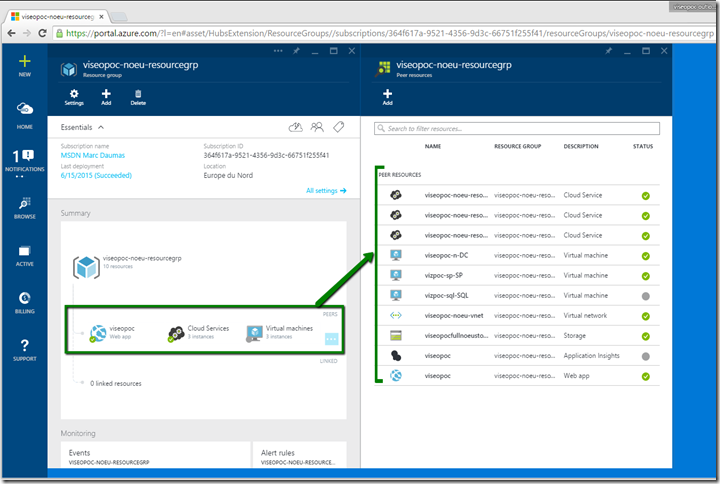This screenshot has width=720, height=484.
Task: Click Add in the resource group blade
Action: point(106,97)
